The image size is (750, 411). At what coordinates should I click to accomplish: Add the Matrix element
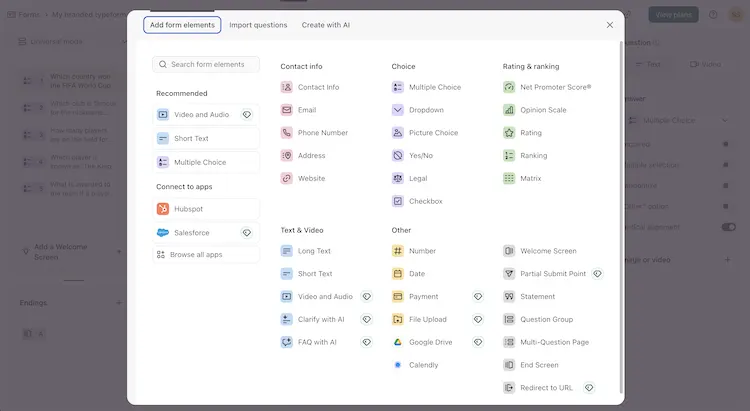[x=522, y=178]
